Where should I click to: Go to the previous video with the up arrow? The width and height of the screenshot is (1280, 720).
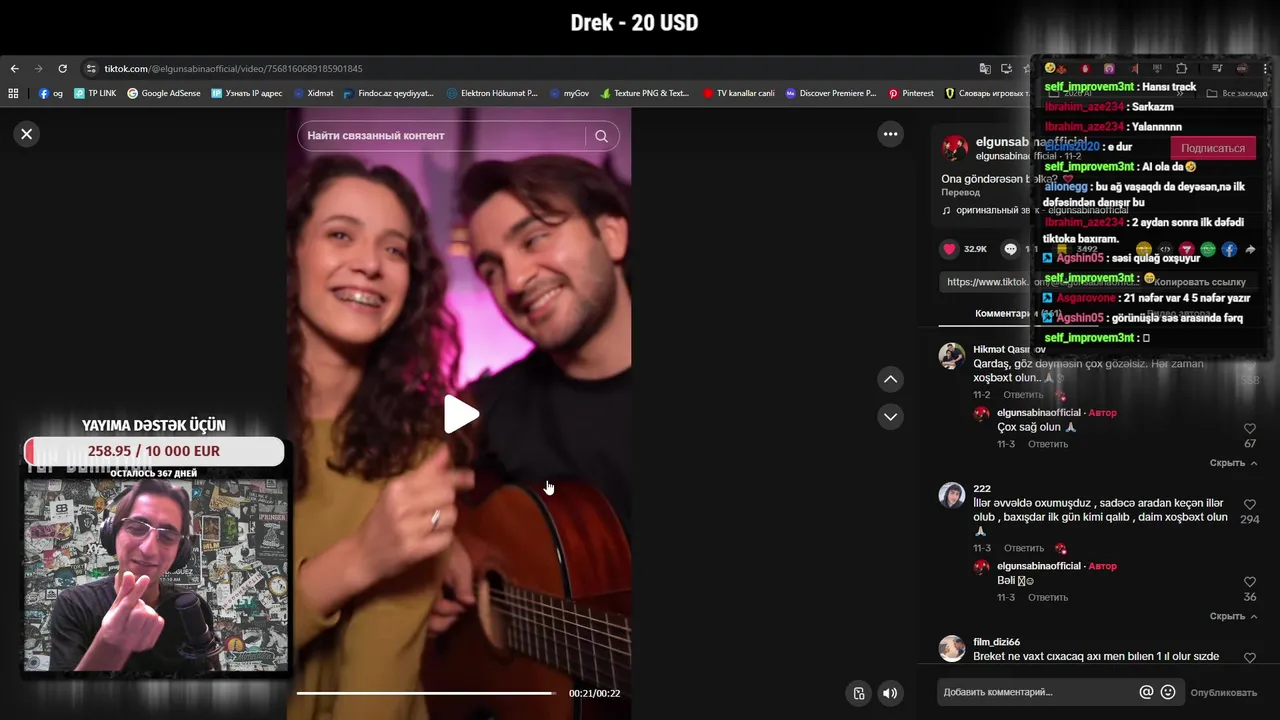click(890, 379)
